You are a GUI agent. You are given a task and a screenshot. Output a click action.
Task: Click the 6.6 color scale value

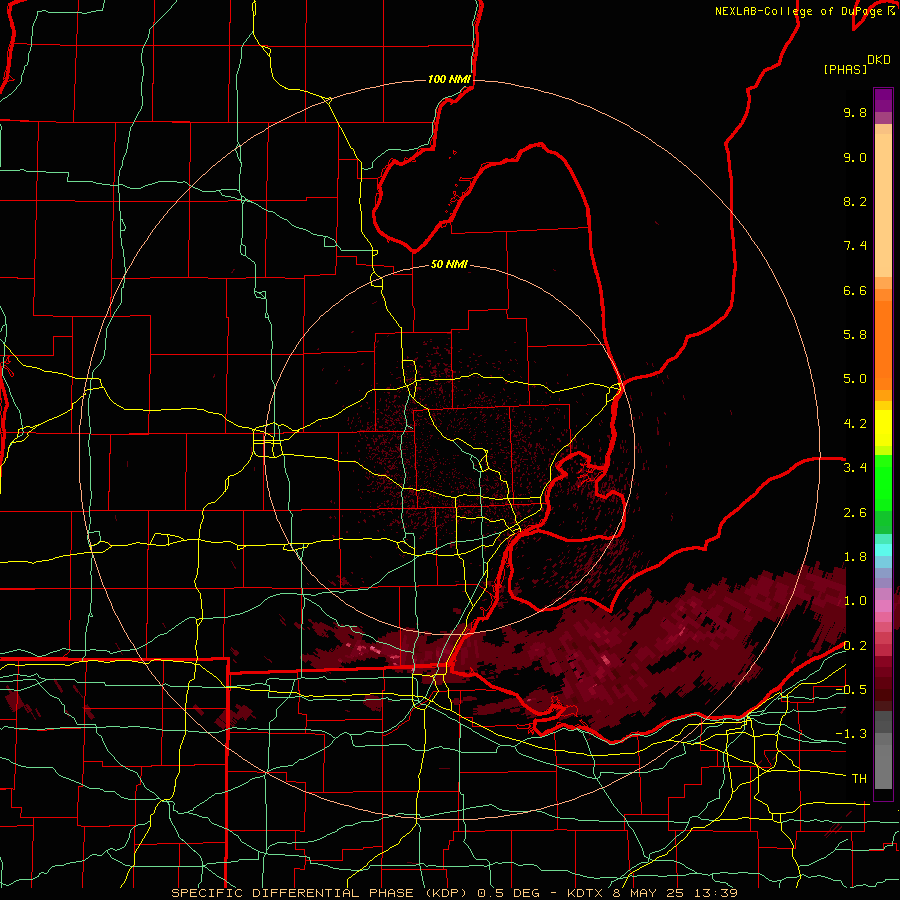pyautogui.click(x=855, y=290)
